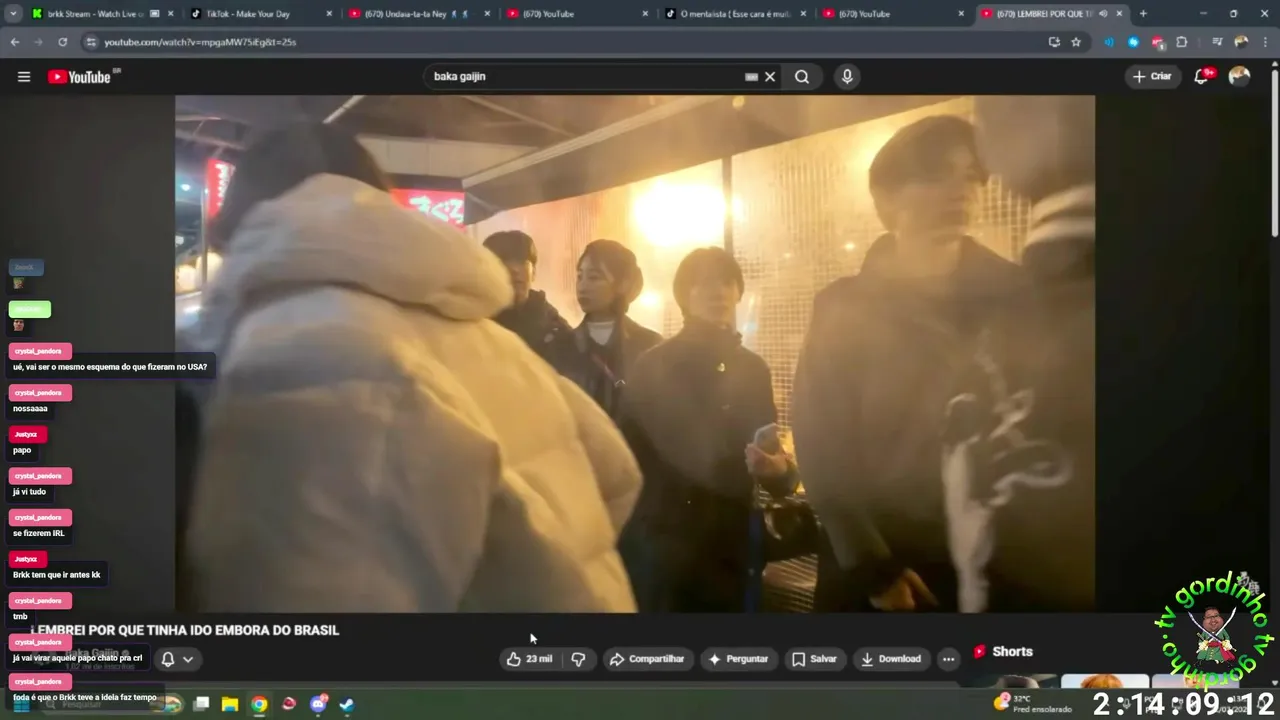Save the video with the Salvar button

coord(814,659)
